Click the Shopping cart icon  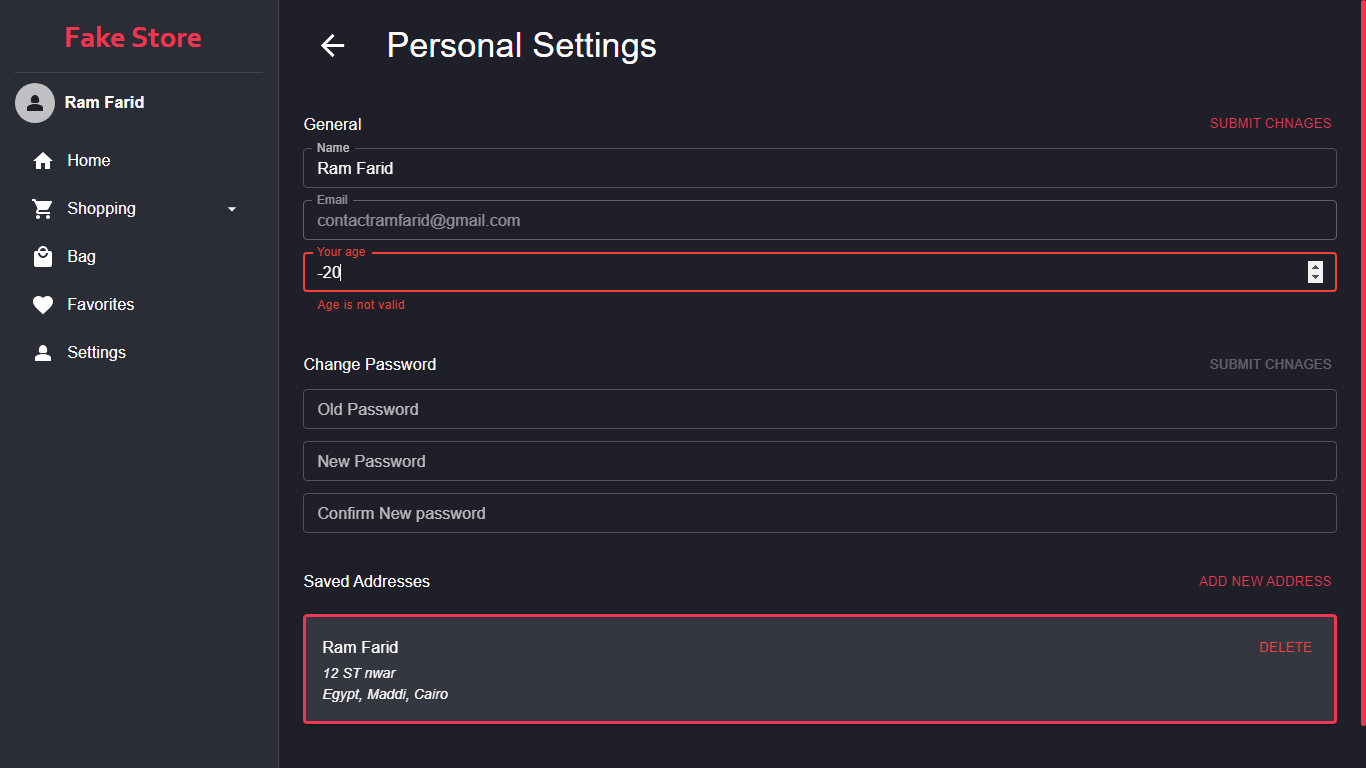(x=43, y=209)
